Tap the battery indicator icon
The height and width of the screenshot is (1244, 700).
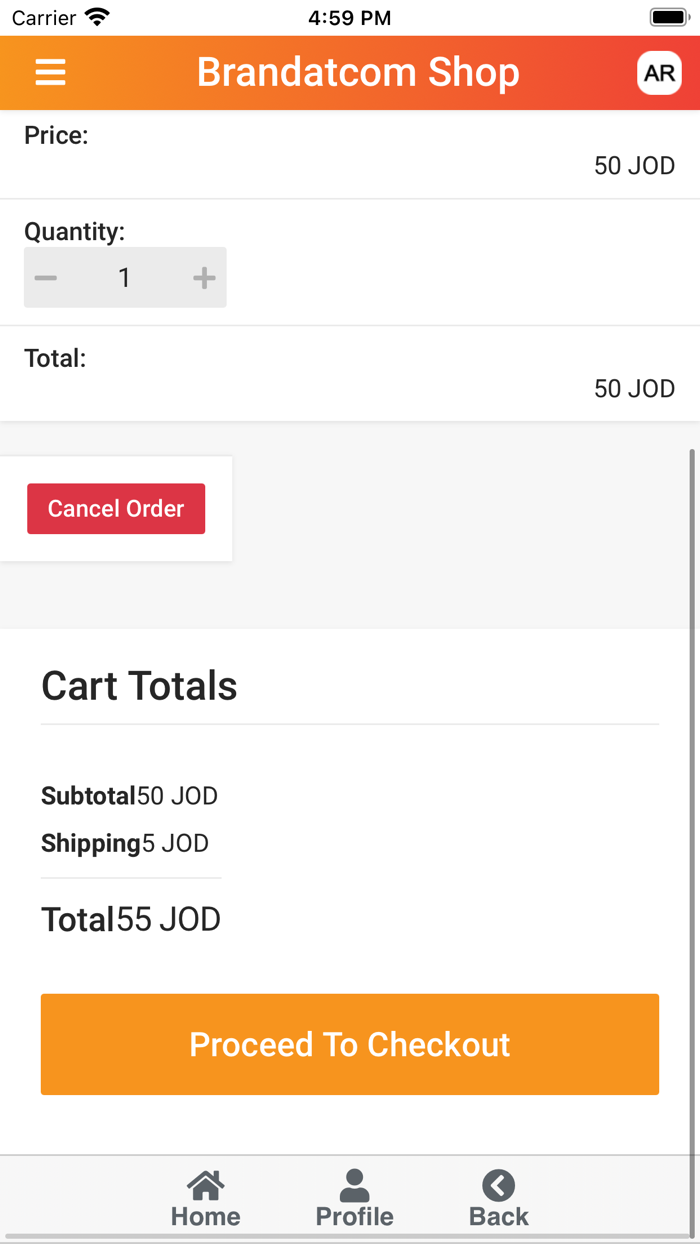point(669,15)
